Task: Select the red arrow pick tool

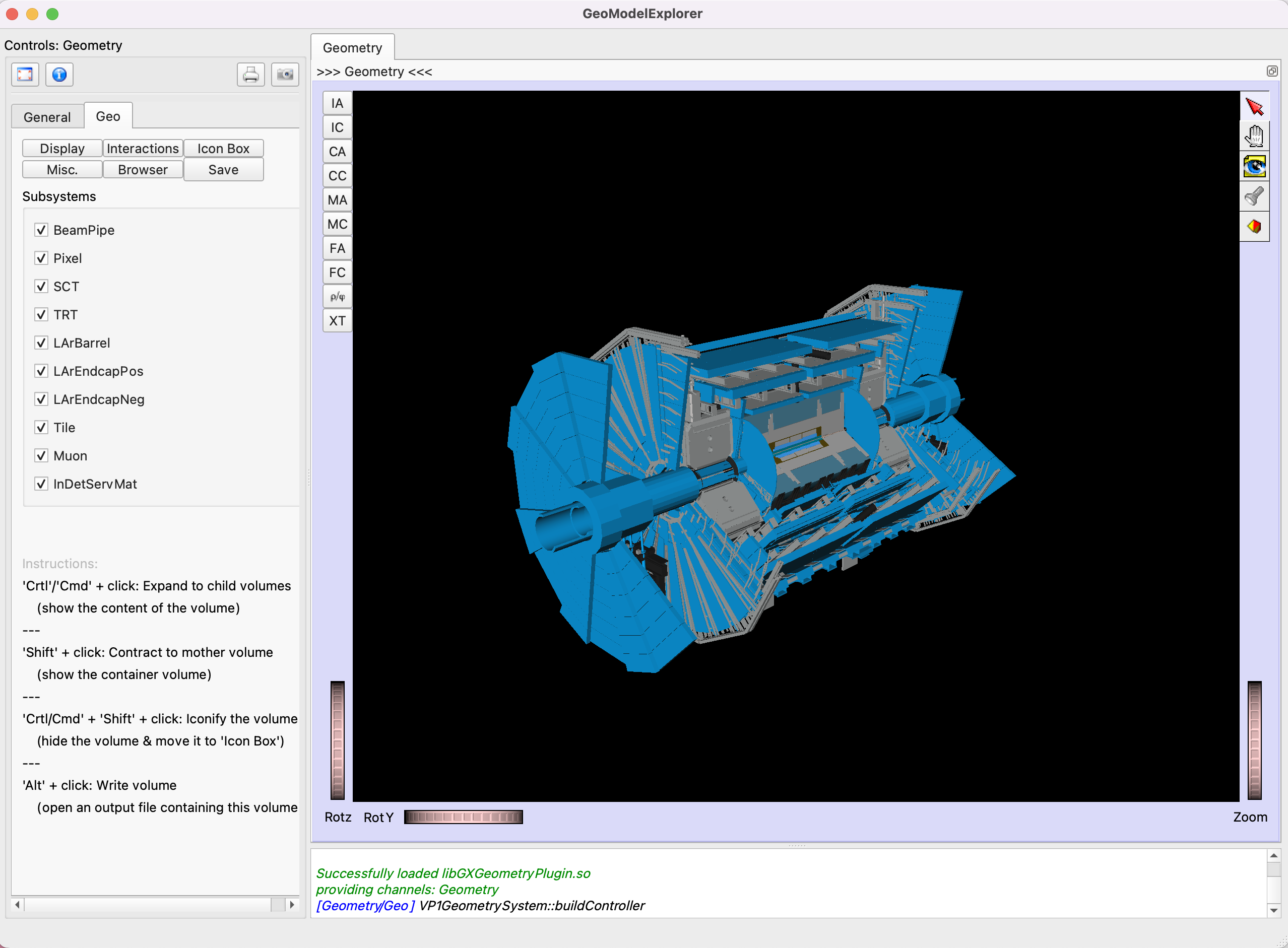Action: tap(1254, 106)
